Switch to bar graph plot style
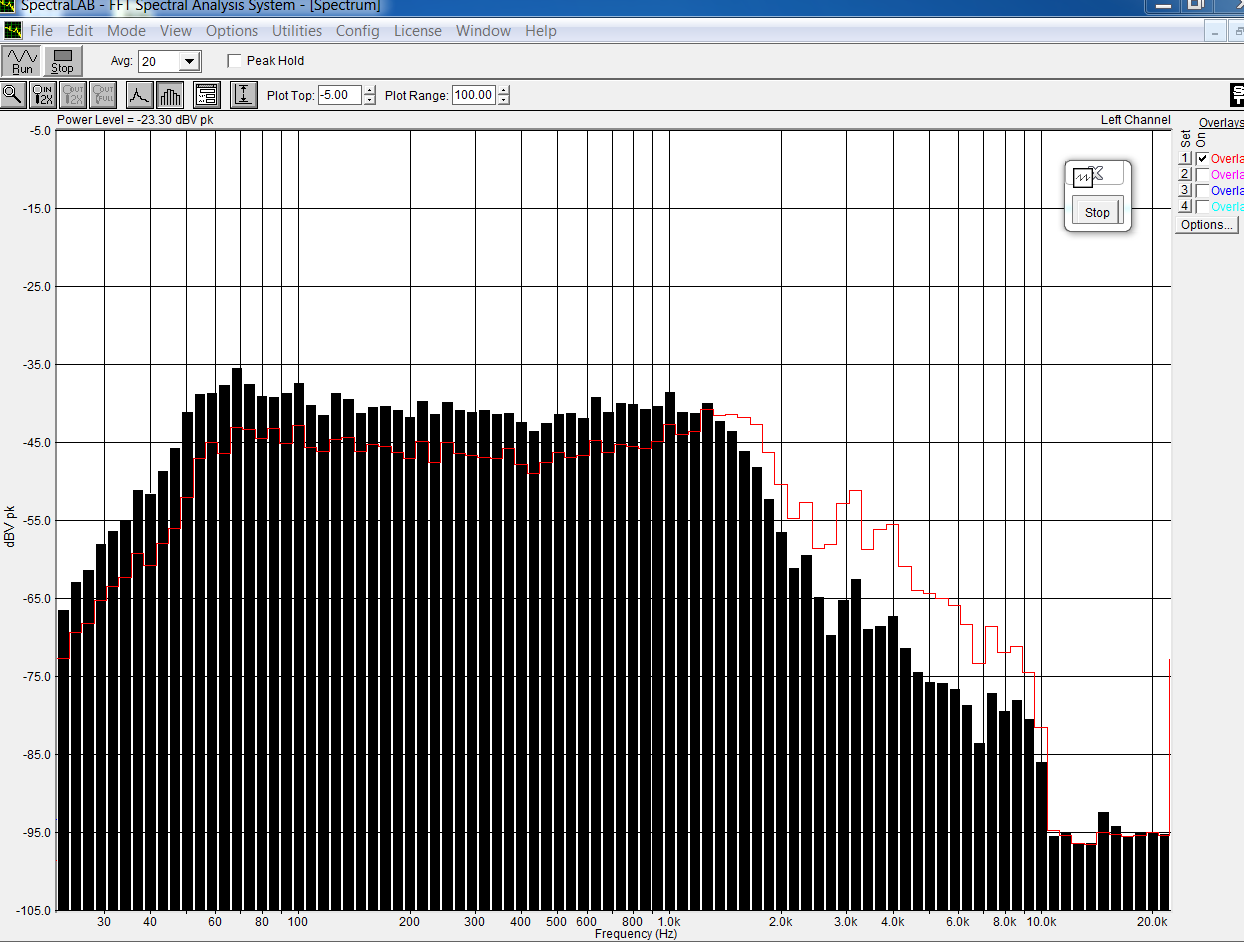Image resolution: width=1244 pixels, height=942 pixels. [170, 95]
